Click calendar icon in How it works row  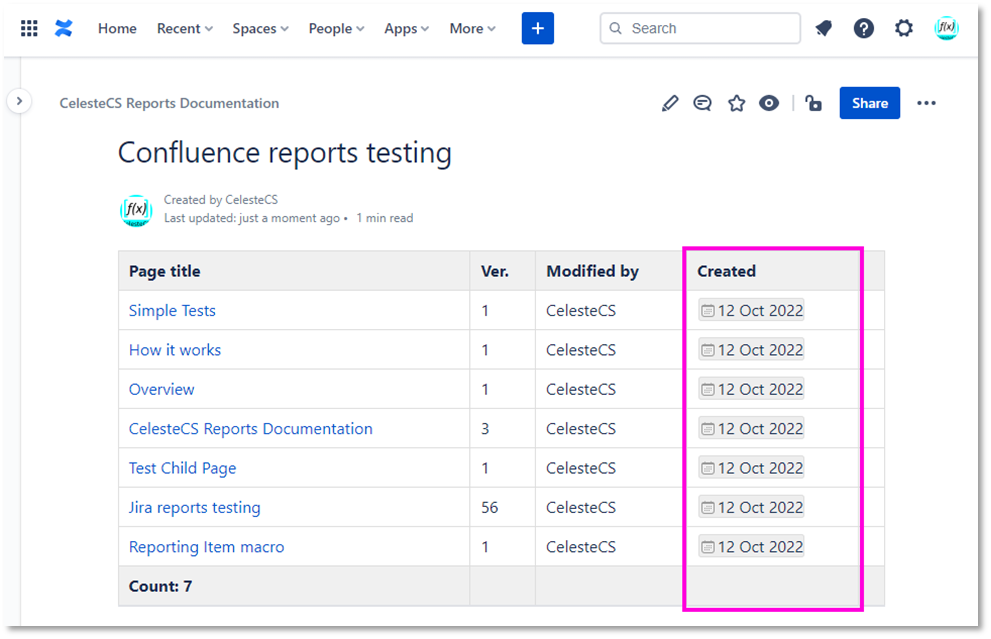click(x=708, y=350)
